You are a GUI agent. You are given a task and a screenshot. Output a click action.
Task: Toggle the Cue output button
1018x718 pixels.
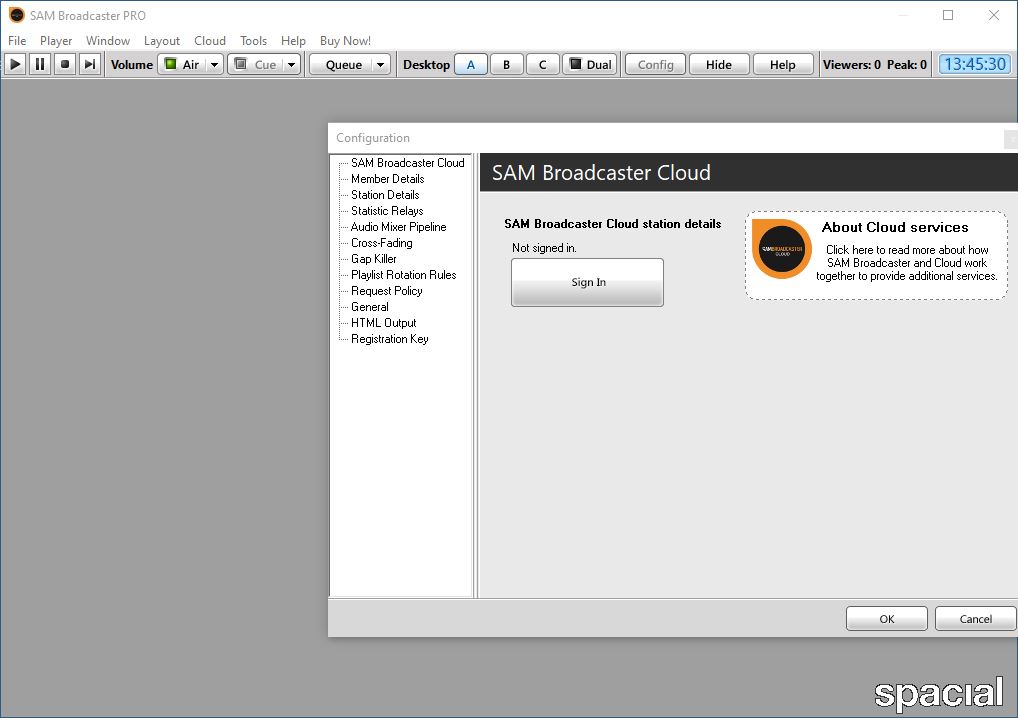coord(255,64)
